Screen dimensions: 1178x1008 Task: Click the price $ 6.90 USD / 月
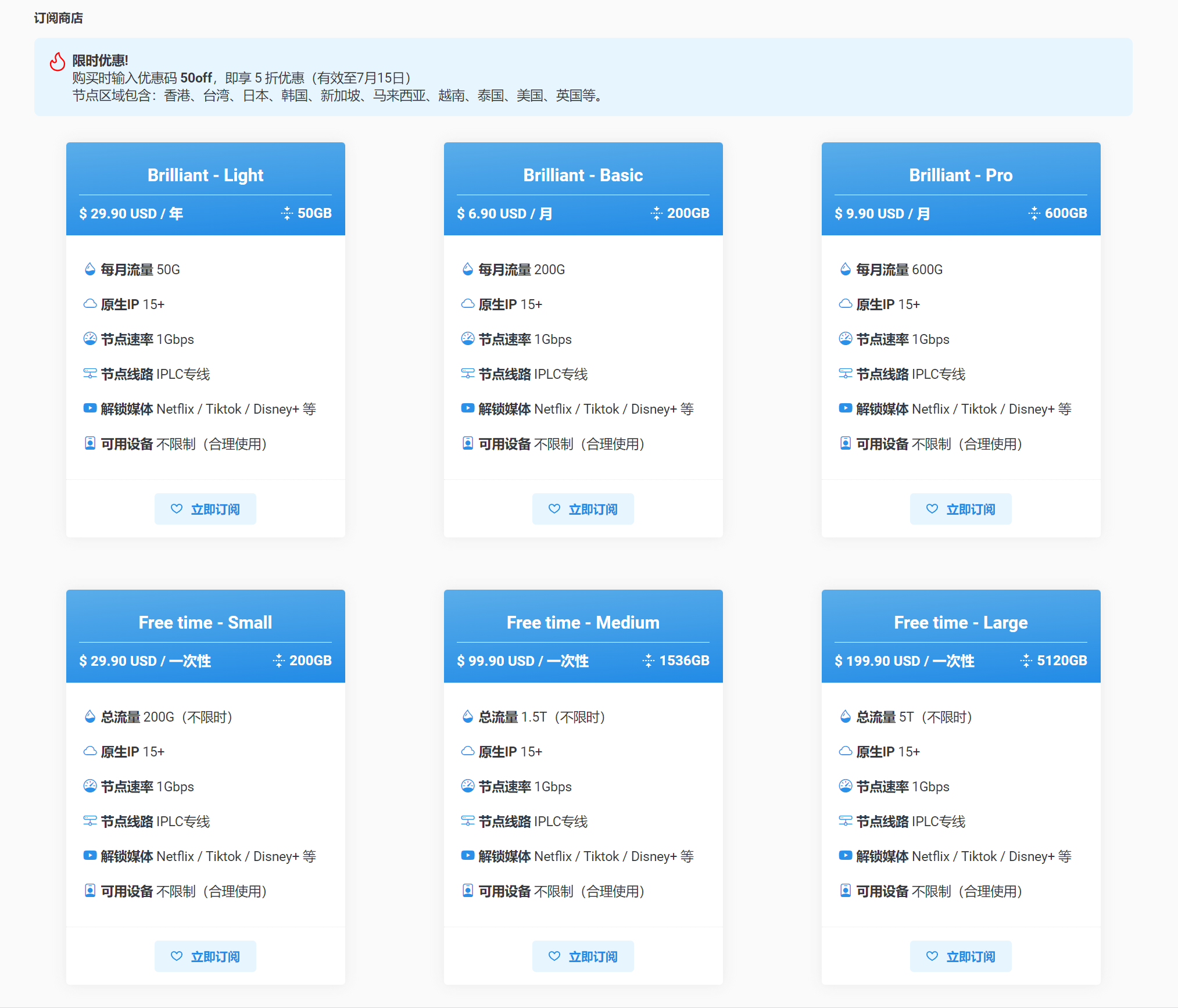click(504, 213)
